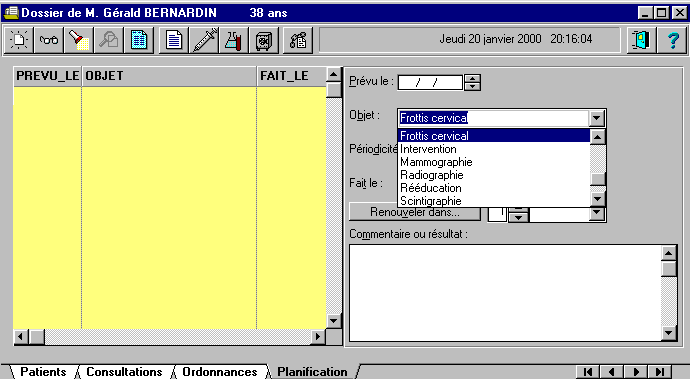Switch to the Ordonnances tab

click(x=220, y=372)
